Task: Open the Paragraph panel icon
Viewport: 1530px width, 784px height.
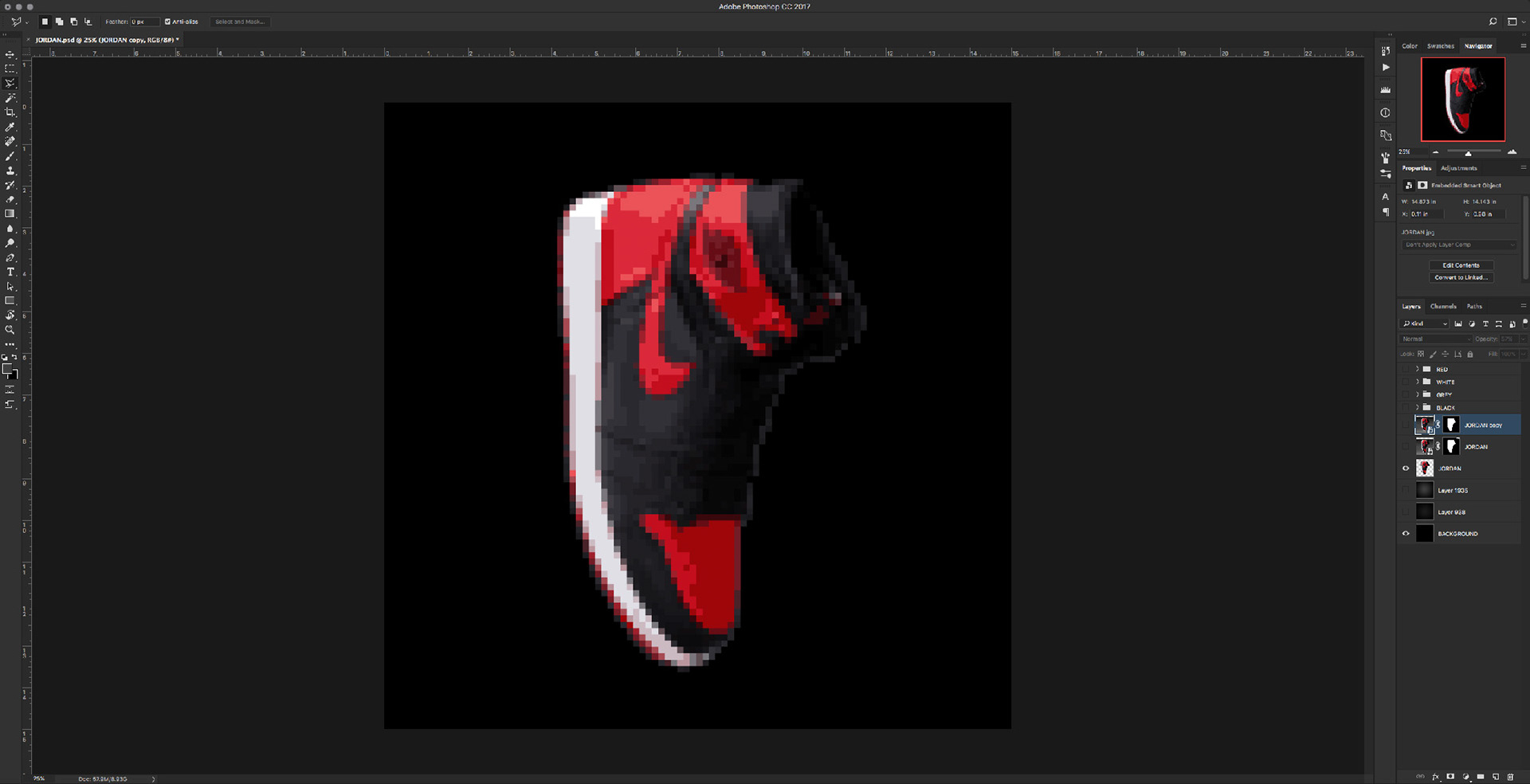Action: [1385, 212]
